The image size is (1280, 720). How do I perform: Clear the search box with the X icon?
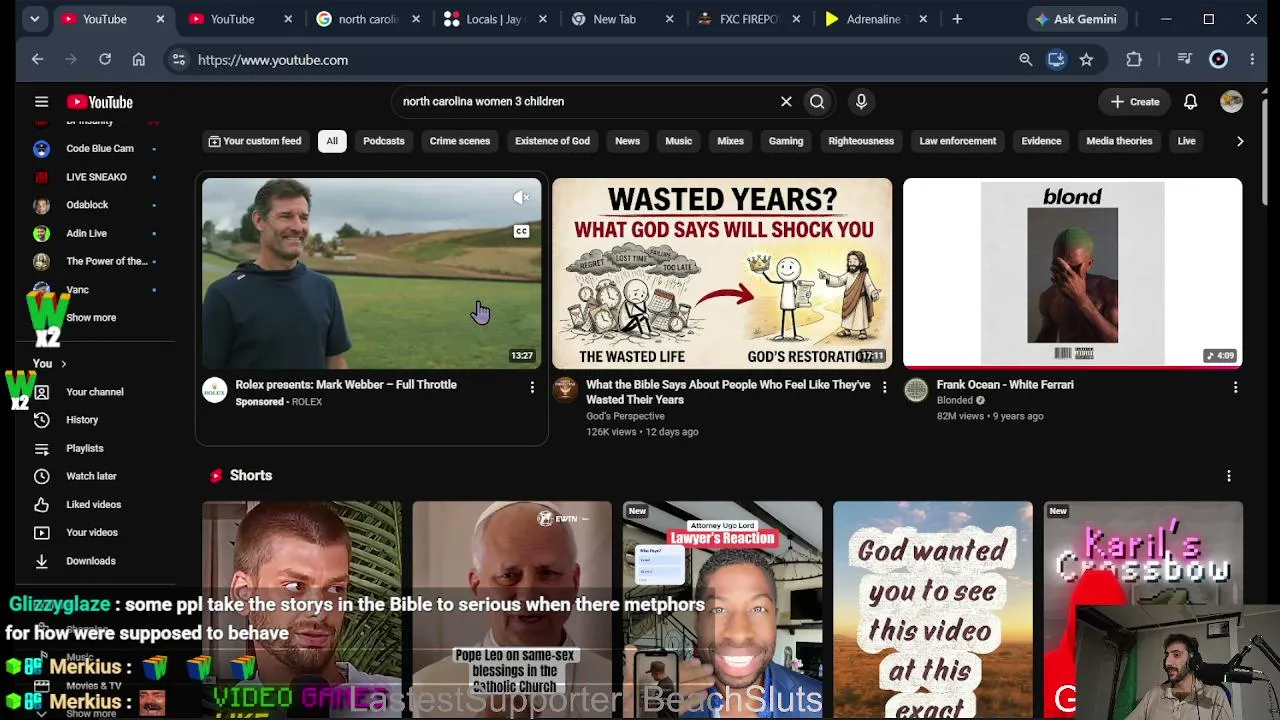pyautogui.click(x=786, y=101)
